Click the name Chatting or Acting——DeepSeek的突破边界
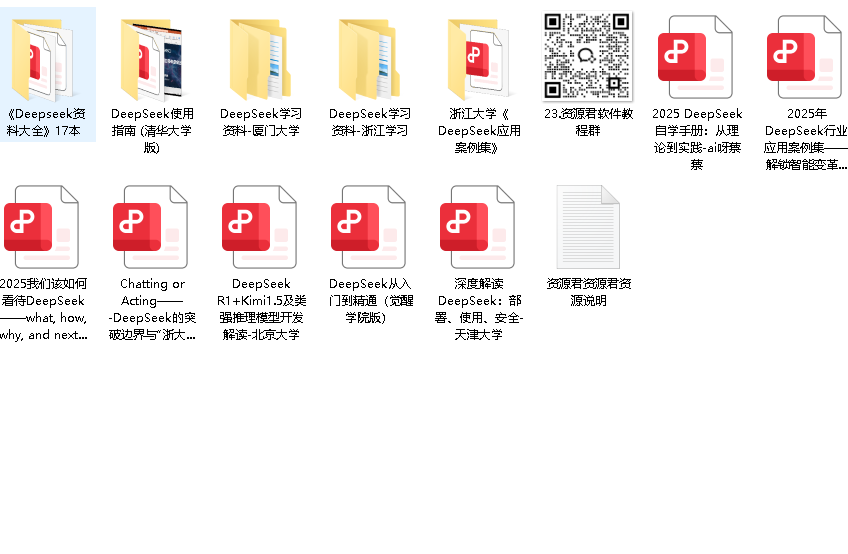The image size is (848, 554). click(152, 309)
